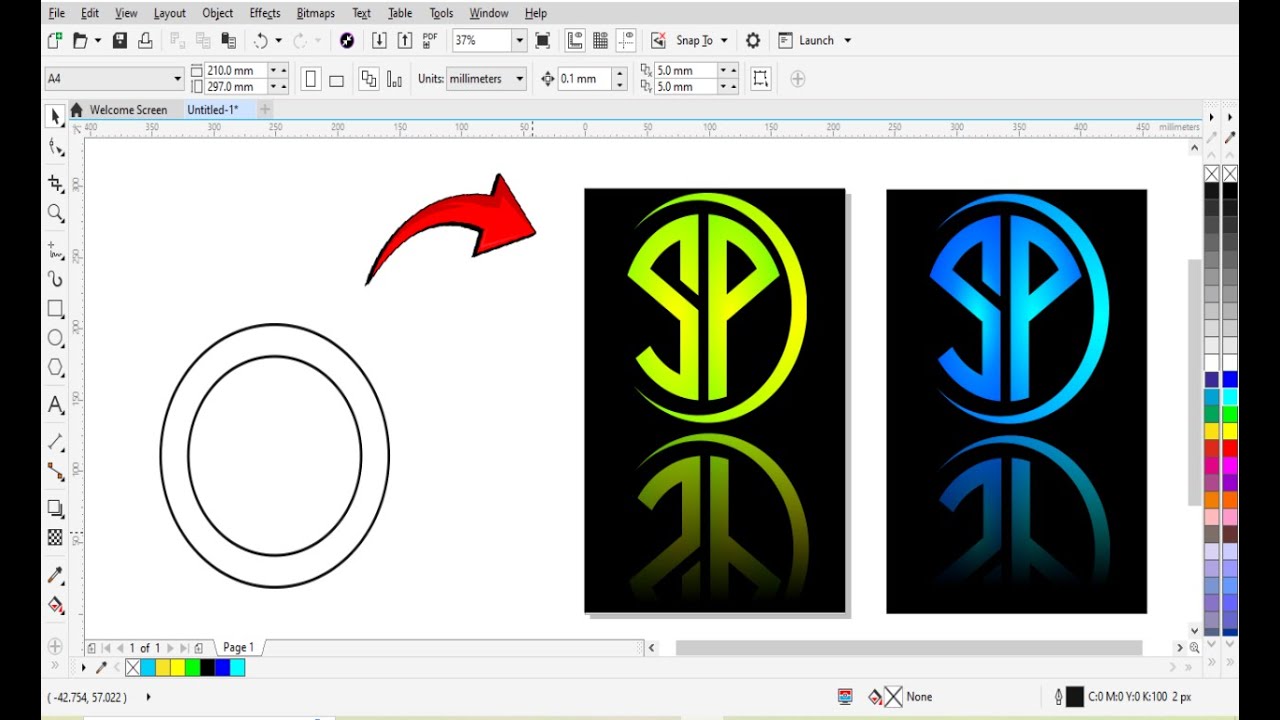Expand arrow beside cursor coordinates
This screenshot has width=1280, height=720.
[148, 697]
